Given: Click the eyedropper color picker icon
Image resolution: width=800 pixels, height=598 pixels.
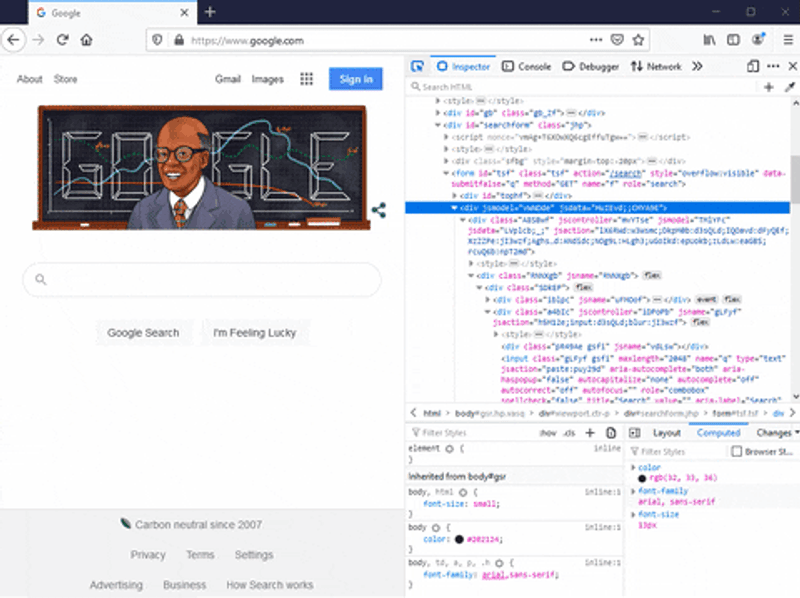Looking at the screenshot, I should point(790,87).
